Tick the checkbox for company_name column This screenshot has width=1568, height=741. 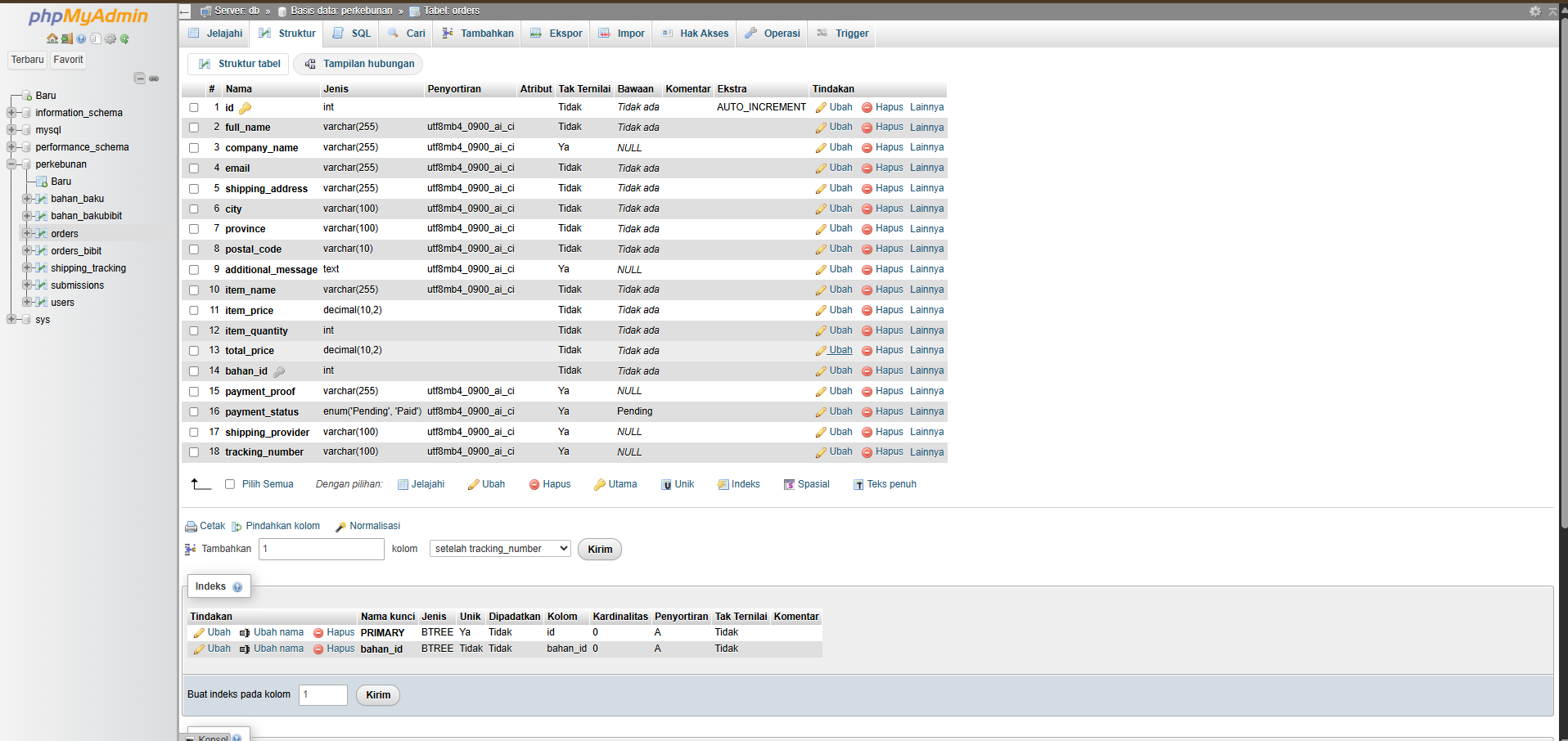pos(194,148)
